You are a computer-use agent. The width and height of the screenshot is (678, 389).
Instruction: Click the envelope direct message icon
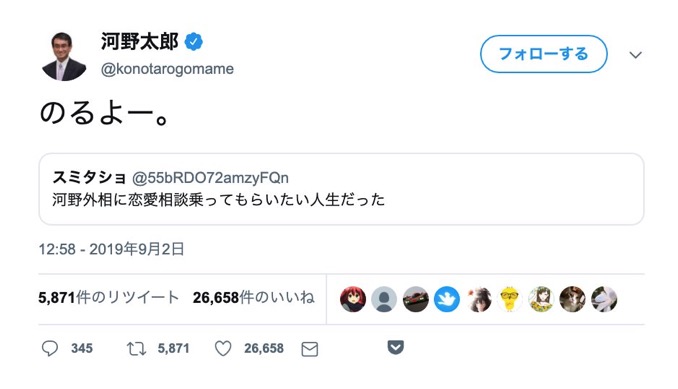(x=310, y=349)
